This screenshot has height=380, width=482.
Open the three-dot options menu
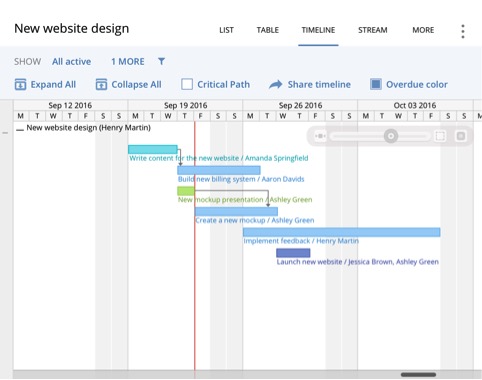(x=463, y=31)
